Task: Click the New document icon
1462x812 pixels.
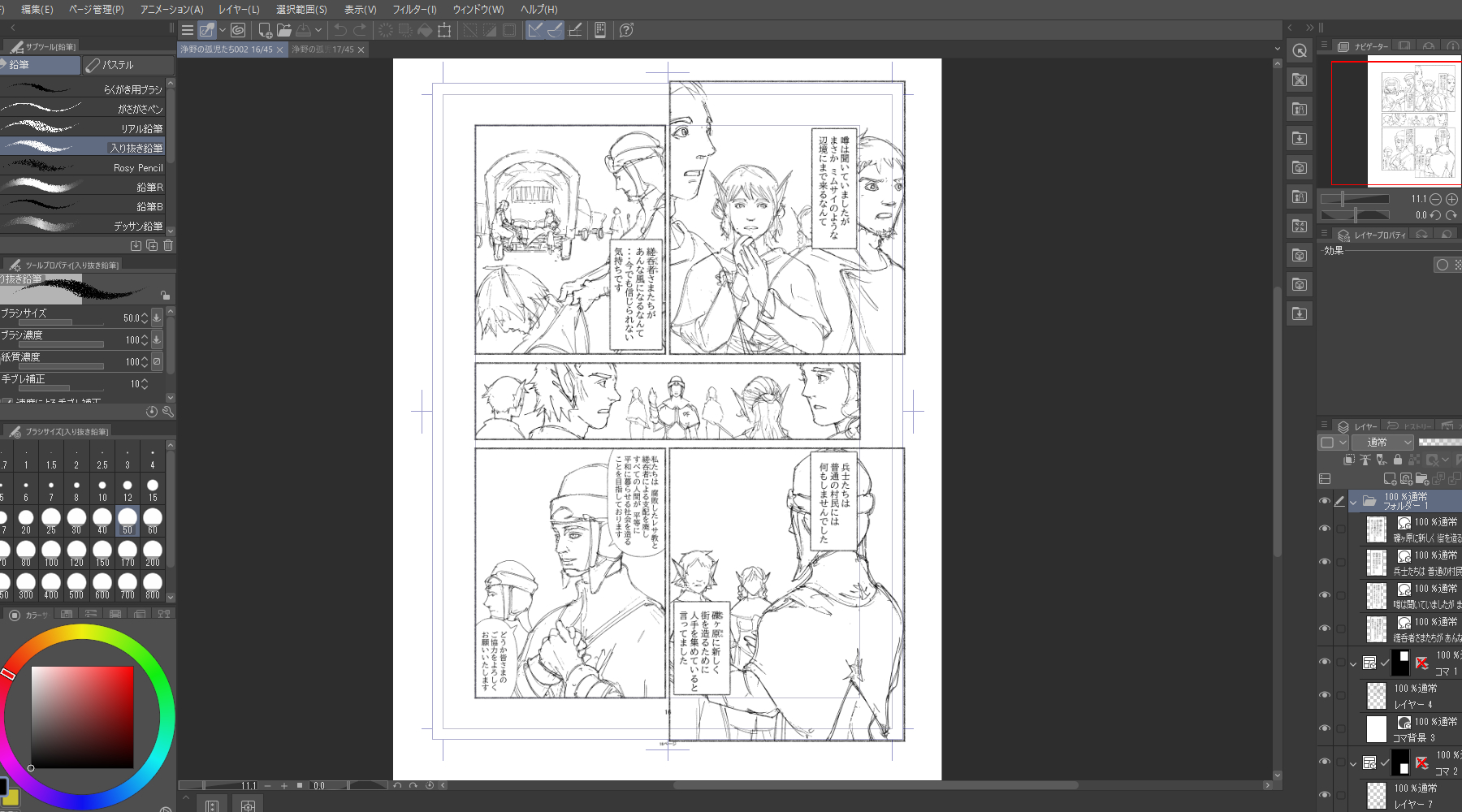Action: pos(265,30)
